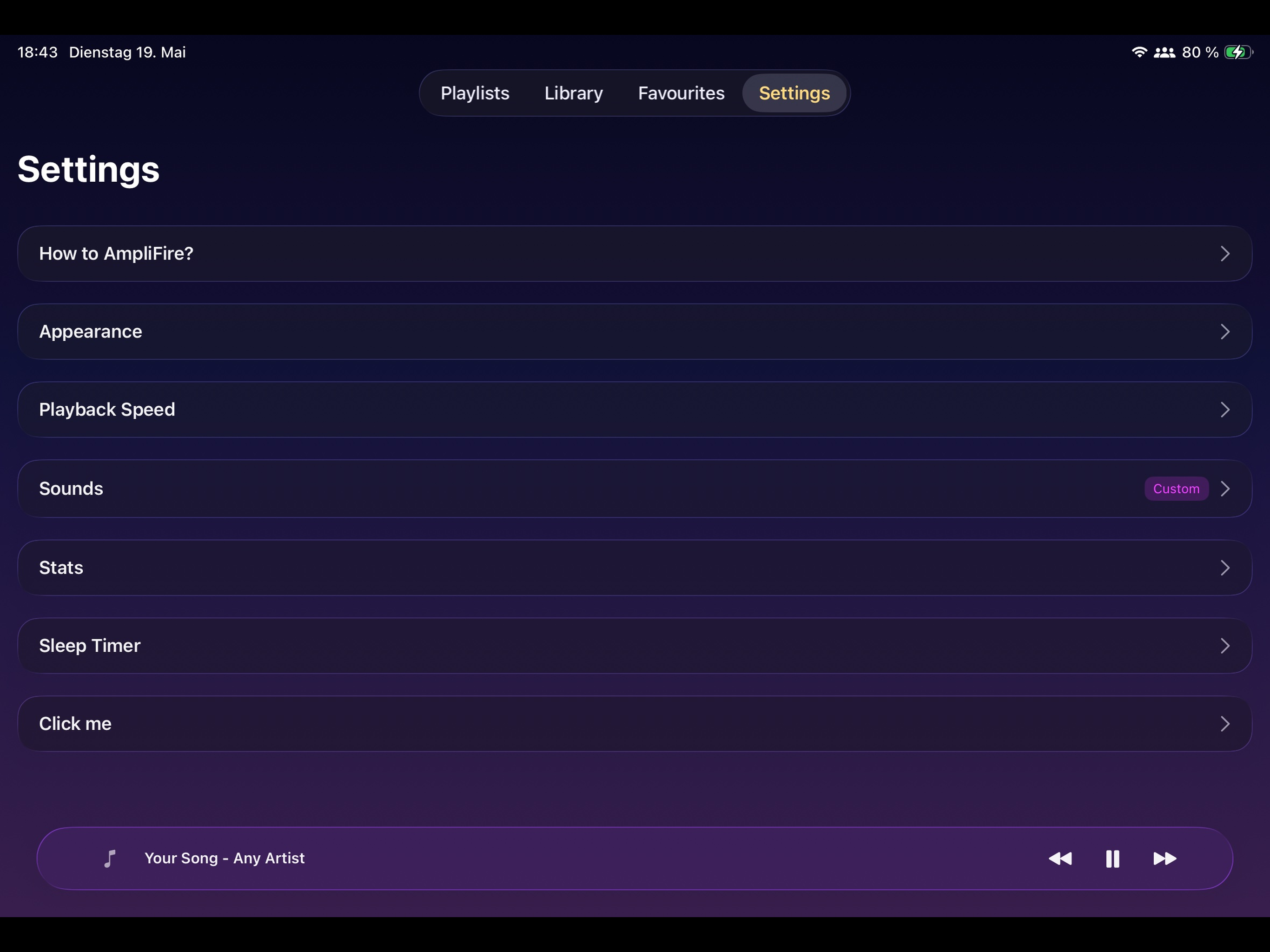Viewport: 1270px width, 952px height.
Task: Open the How to AmpliFire? row
Action: 635,253
